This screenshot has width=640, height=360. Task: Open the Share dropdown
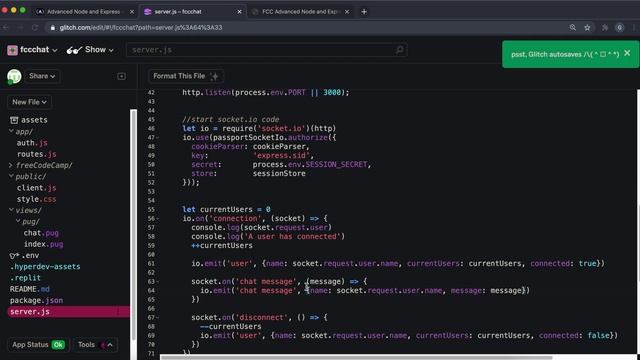coord(42,76)
